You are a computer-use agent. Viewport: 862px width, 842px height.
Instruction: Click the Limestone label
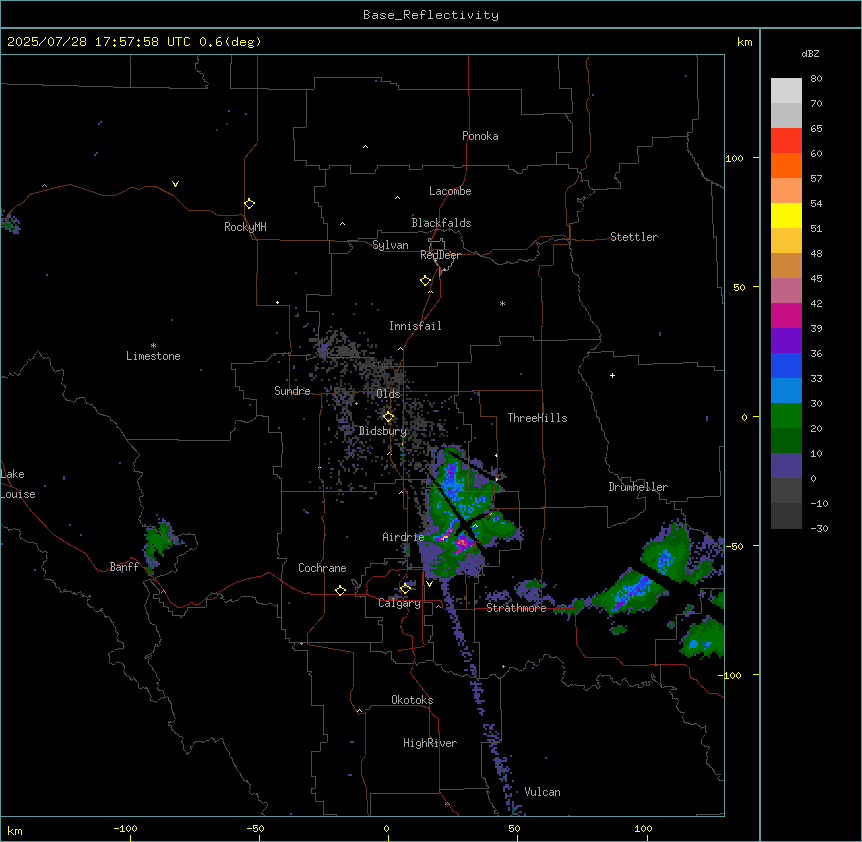[153, 356]
